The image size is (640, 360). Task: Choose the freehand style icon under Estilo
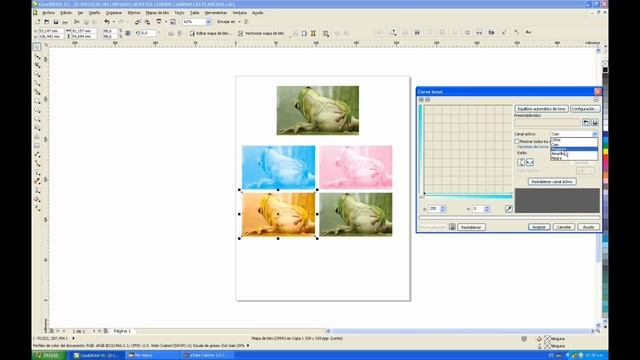(x=530, y=162)
